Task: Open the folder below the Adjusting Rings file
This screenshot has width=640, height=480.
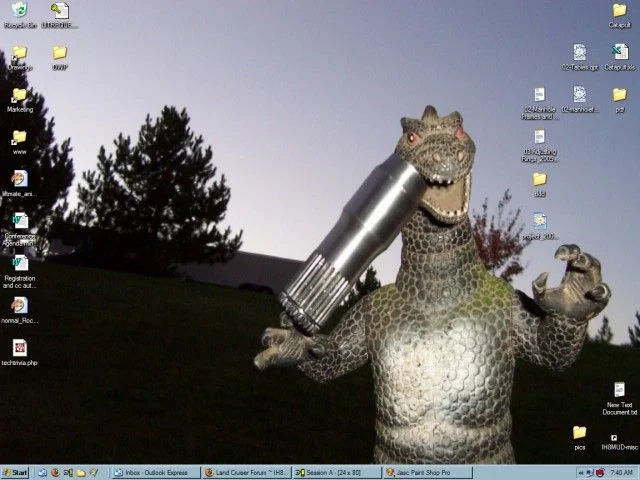Action: point(540,184)
